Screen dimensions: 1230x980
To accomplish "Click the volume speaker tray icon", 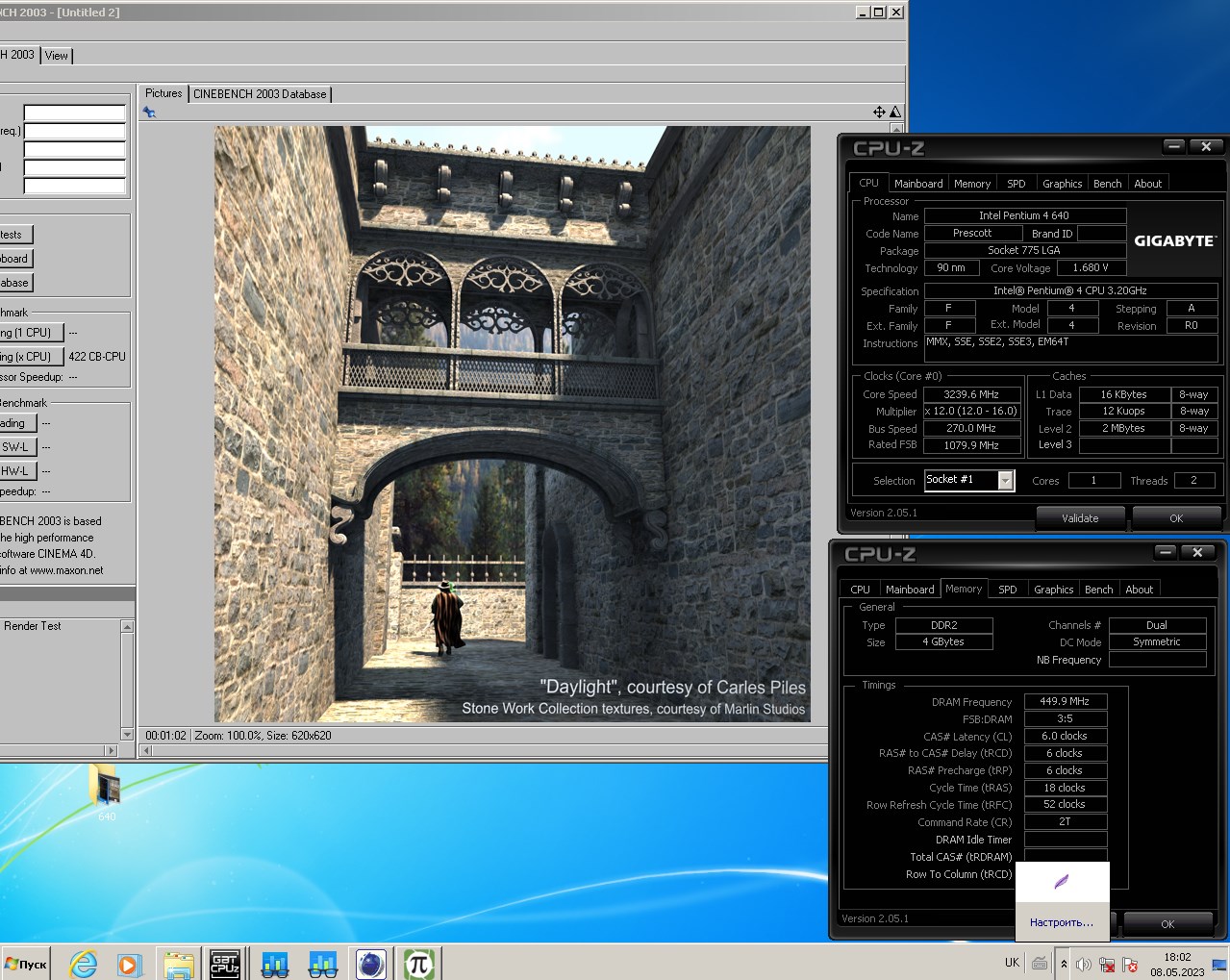I will [1084, 964].
